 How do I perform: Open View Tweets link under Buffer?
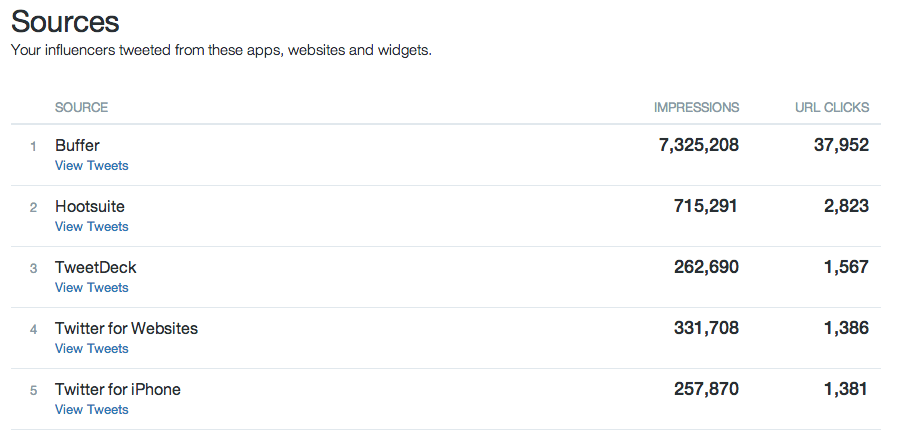pos(91,166)
